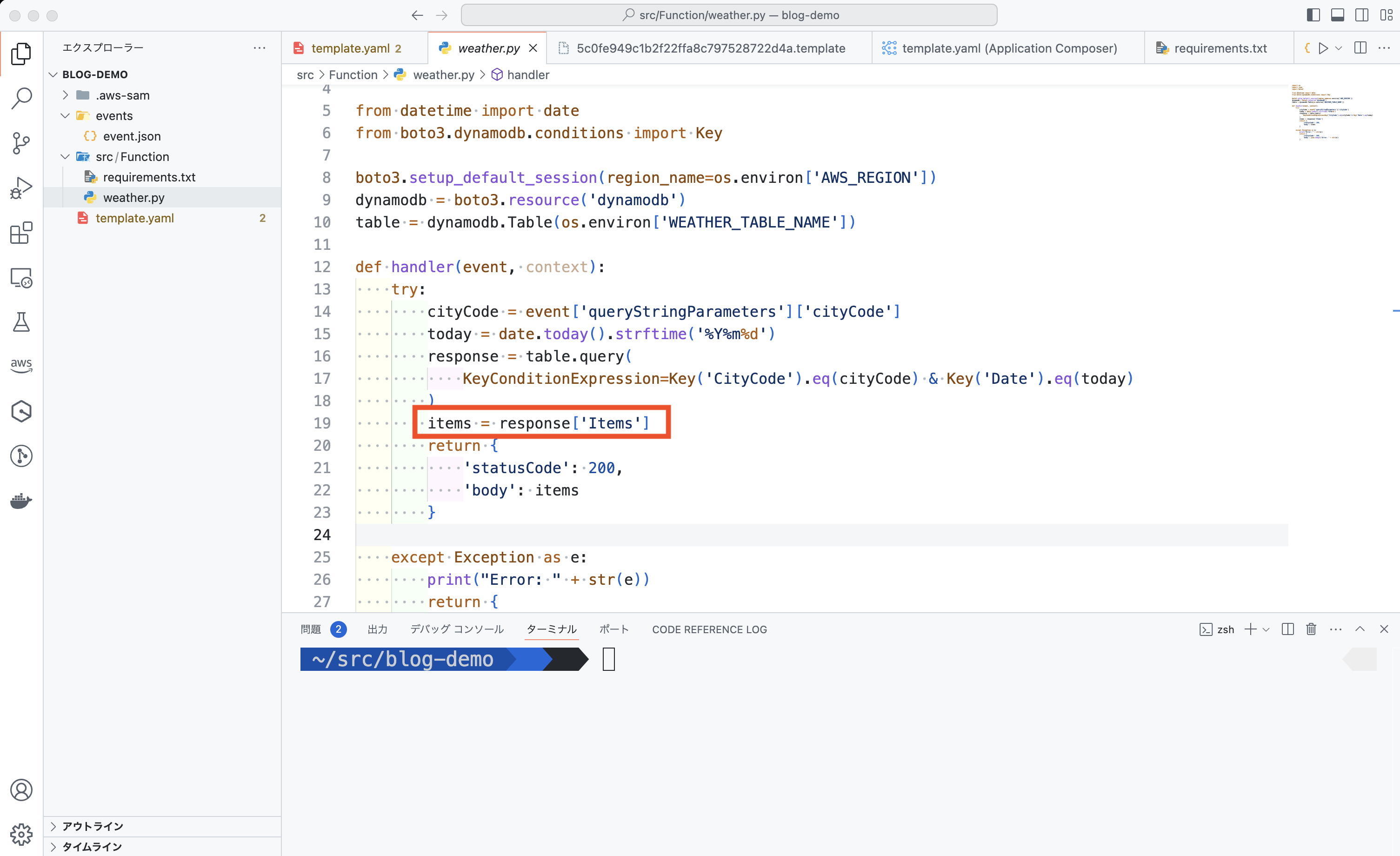Click the weather.py breadcrumb
This screenshot has width=1400, height=856.
click(443, 74)
